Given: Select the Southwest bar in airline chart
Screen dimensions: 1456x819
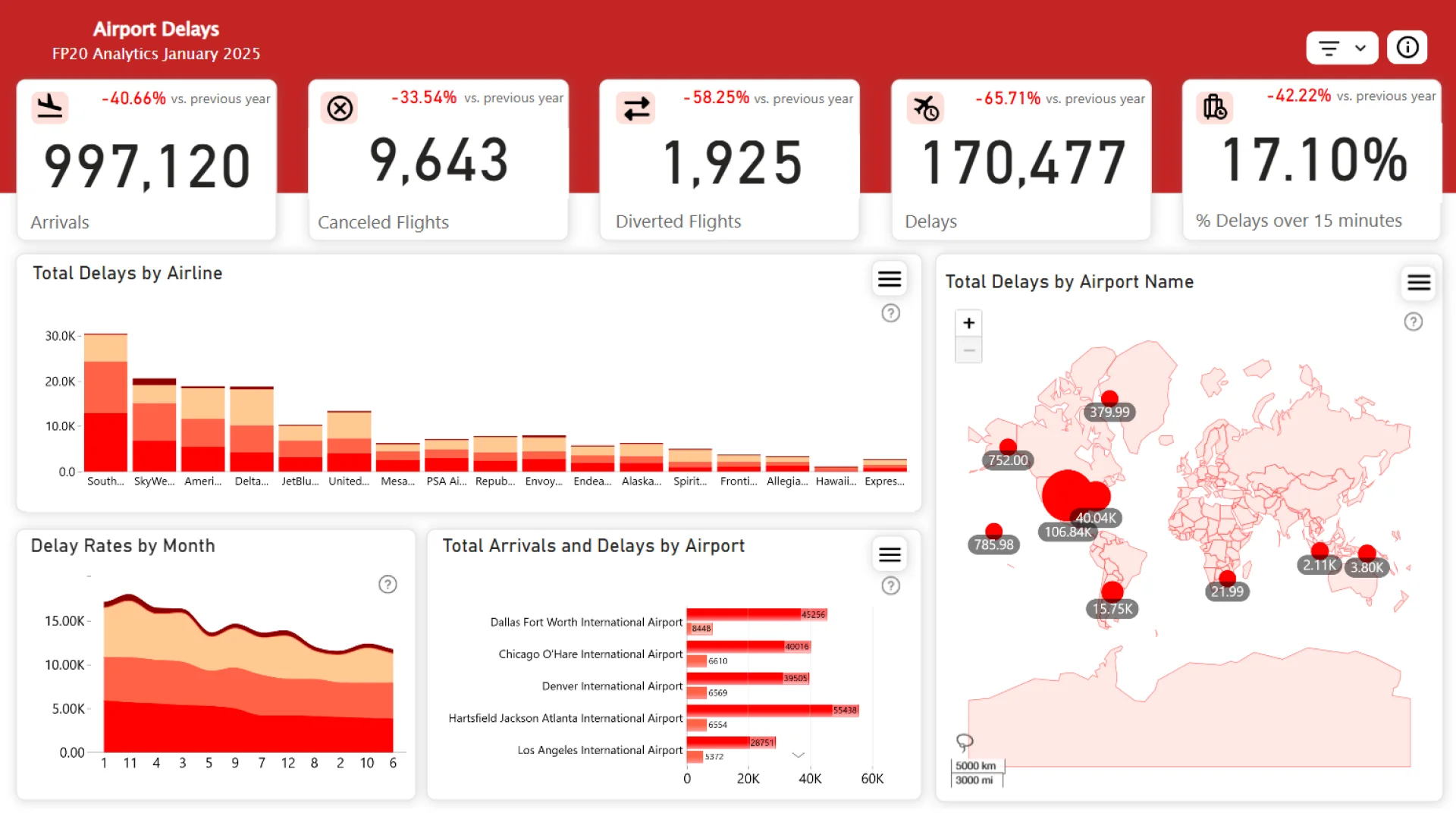Looking at the screenshot, I should pos(105,403).
